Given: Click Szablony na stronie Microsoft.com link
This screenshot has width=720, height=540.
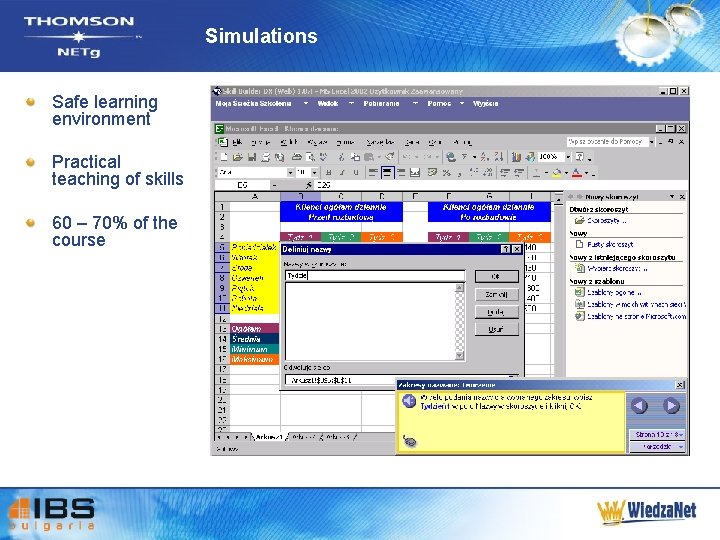Looking at the screenshot, I should click(636, 316).
